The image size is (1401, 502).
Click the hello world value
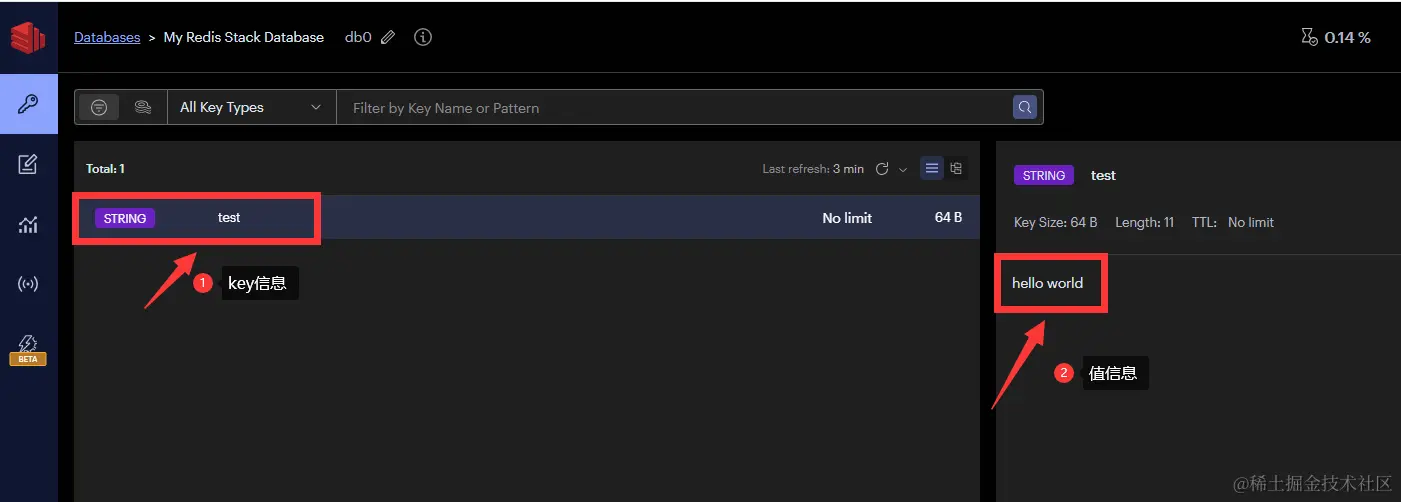tap(1047, 283)
